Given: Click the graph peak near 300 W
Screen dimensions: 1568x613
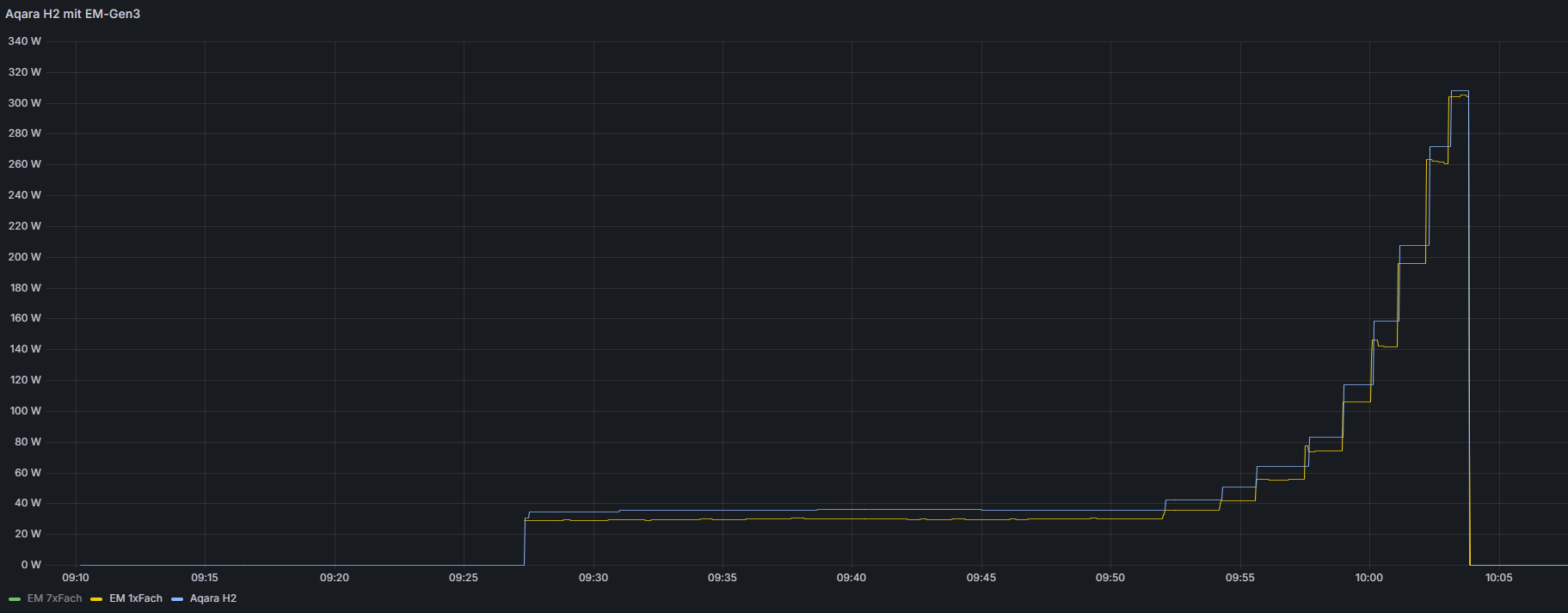Looking at the screenshot, I should click(1459, 92).
